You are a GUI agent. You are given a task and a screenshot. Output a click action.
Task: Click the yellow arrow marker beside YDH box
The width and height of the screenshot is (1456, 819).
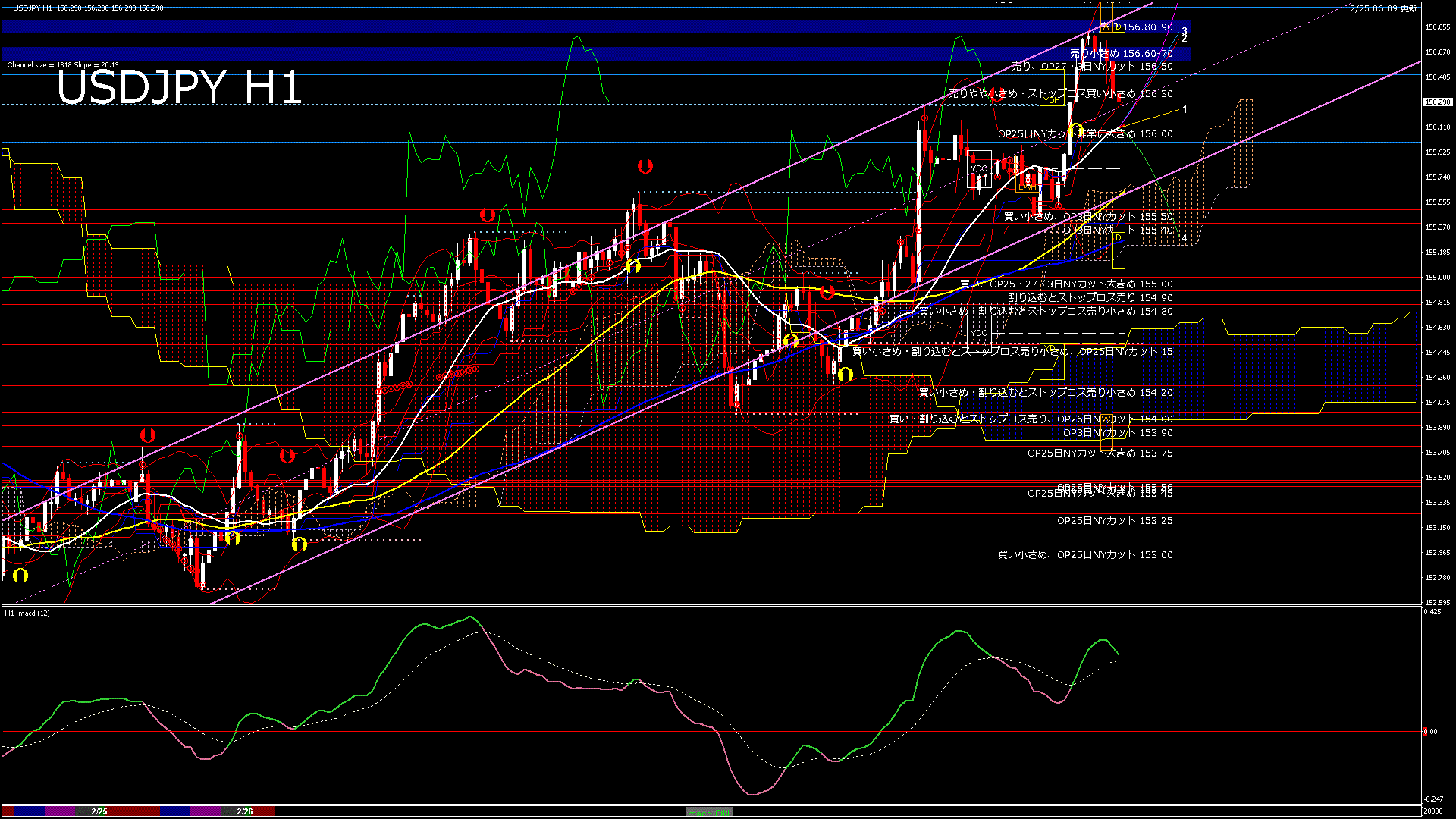coord(1076,130)
